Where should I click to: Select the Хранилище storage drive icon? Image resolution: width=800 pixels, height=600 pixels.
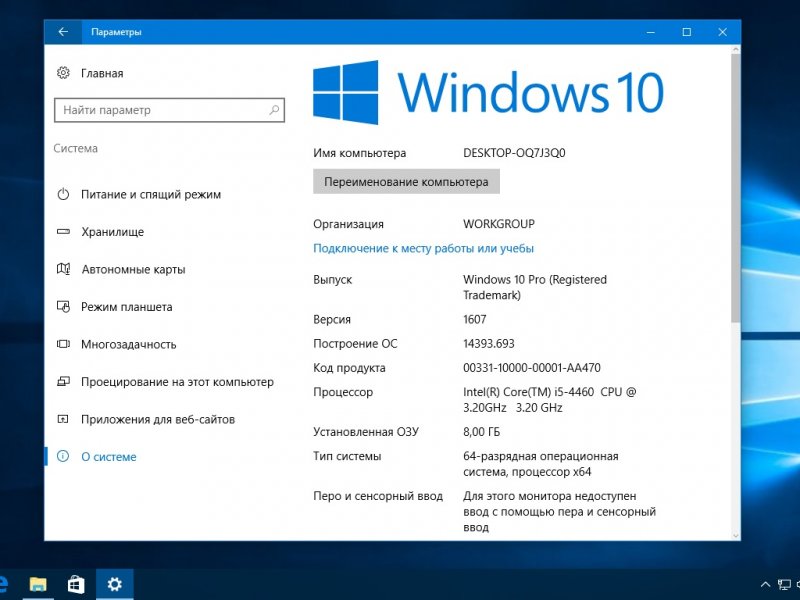(63, 232)
